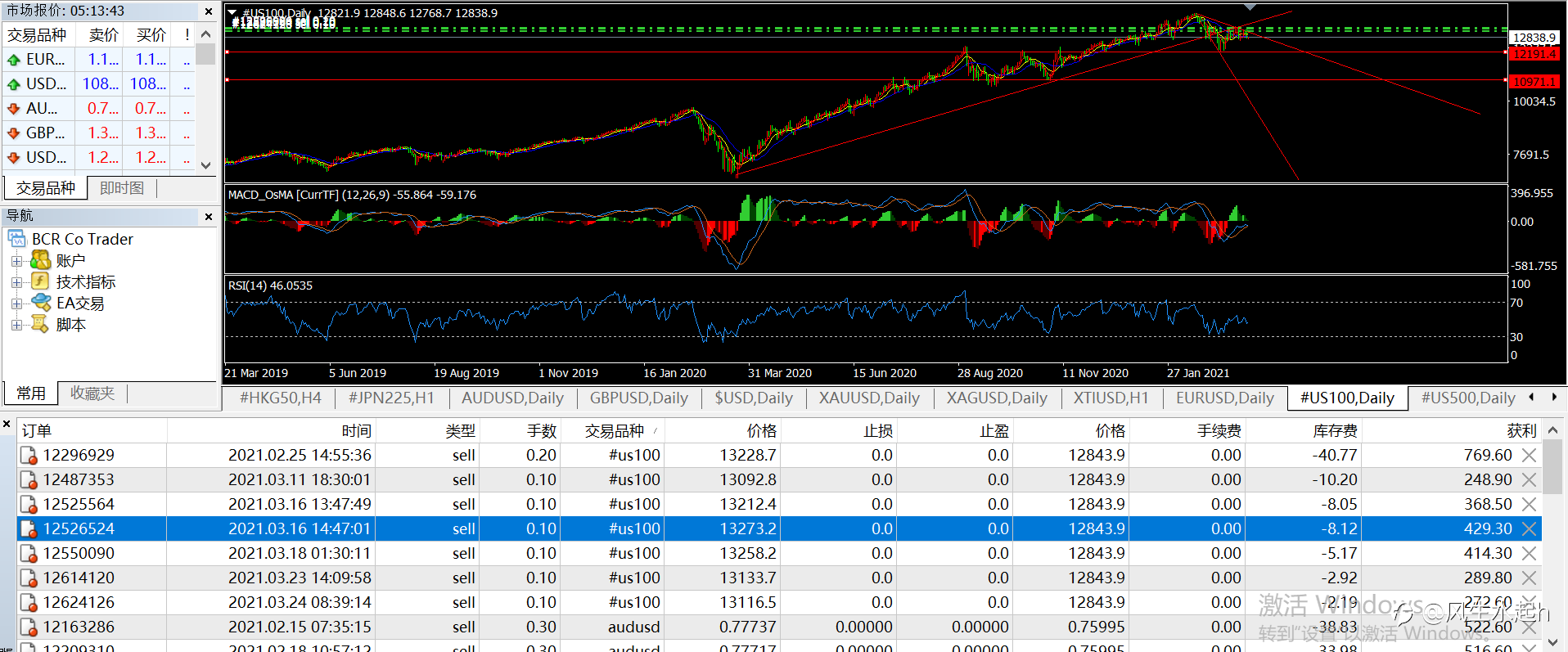Close order 12614120 with X button

point(1529,578)
